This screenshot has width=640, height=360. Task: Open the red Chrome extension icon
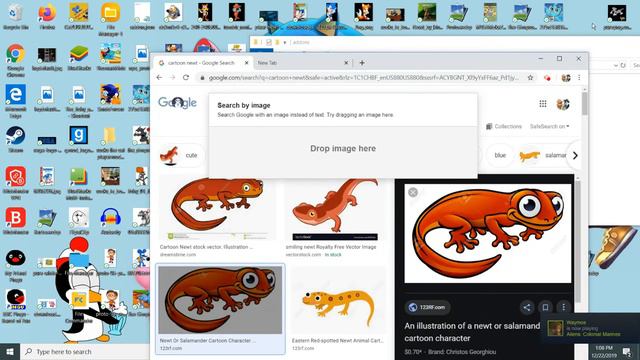point(547,78)
